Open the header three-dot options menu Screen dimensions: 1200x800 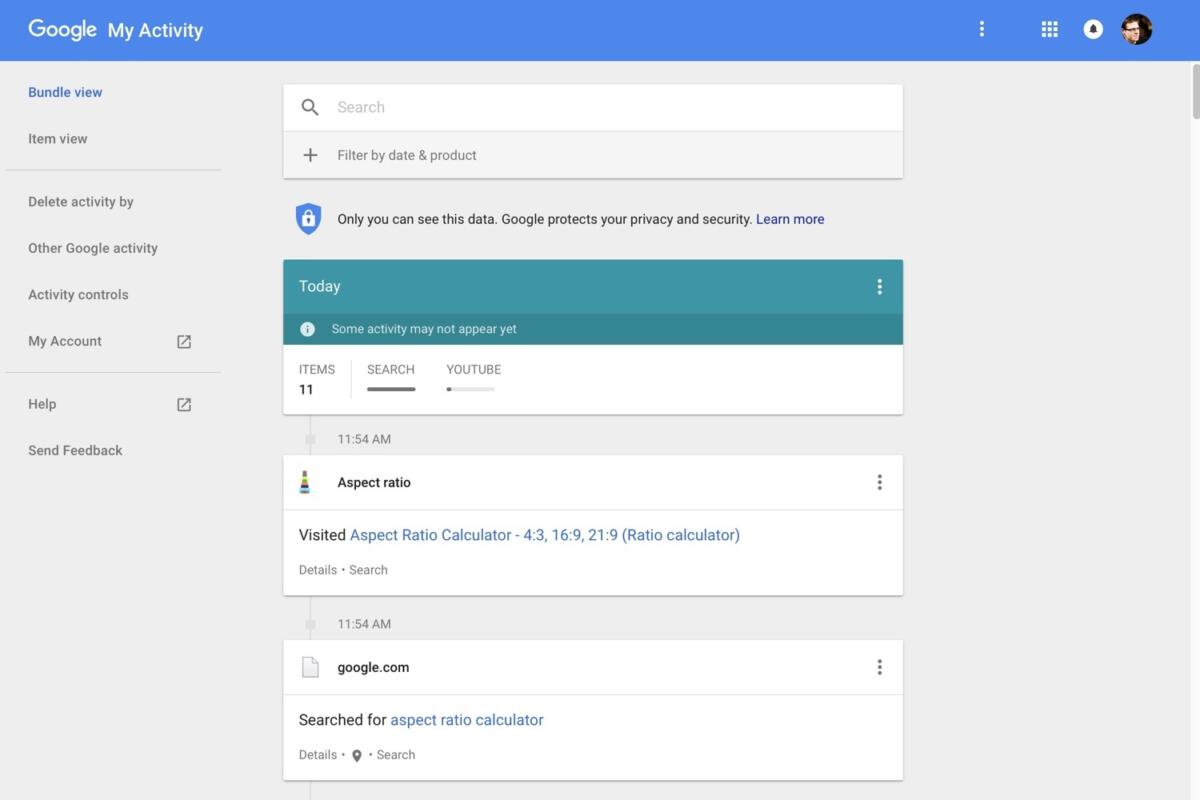[981, 29]
